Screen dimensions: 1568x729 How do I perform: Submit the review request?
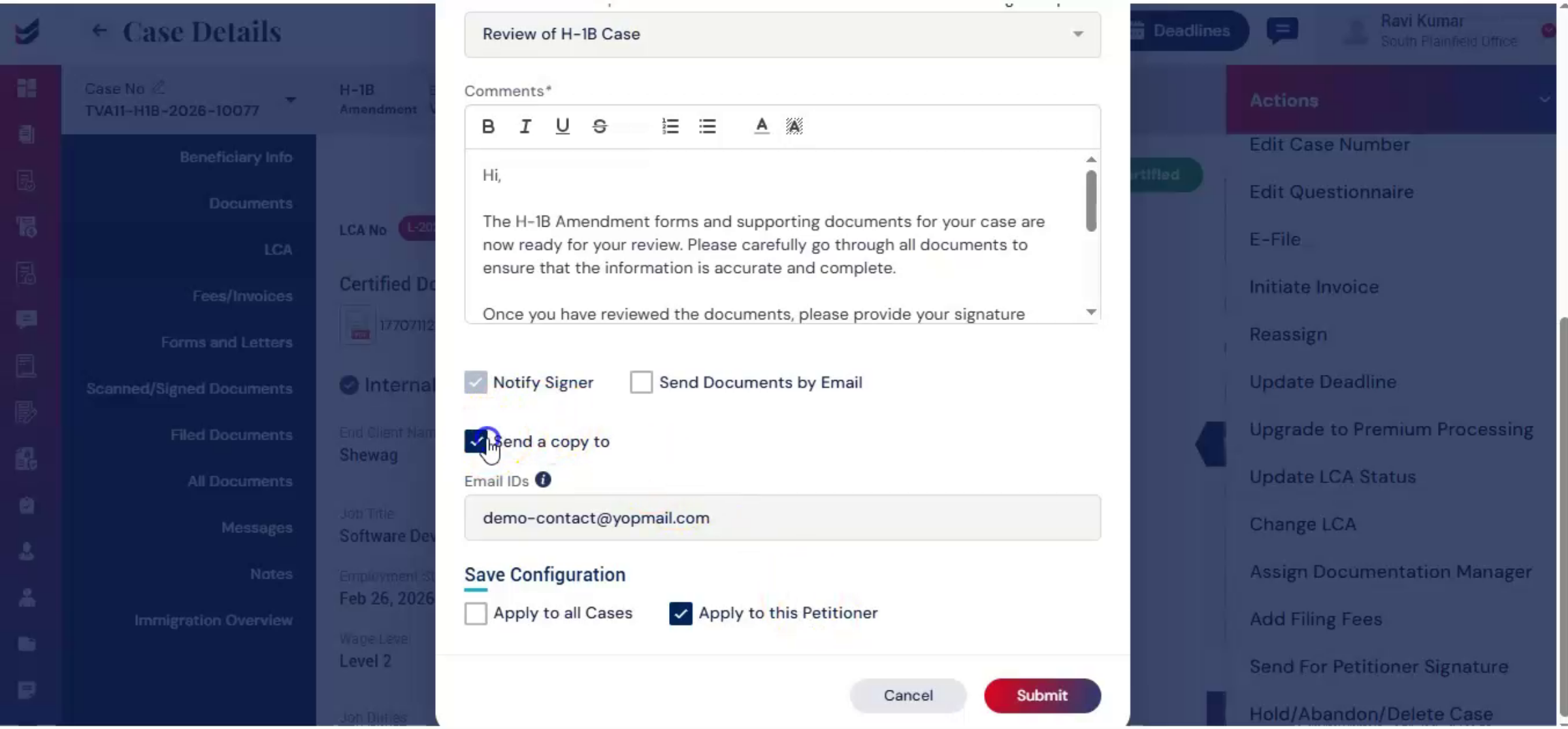pos(1042,696)
